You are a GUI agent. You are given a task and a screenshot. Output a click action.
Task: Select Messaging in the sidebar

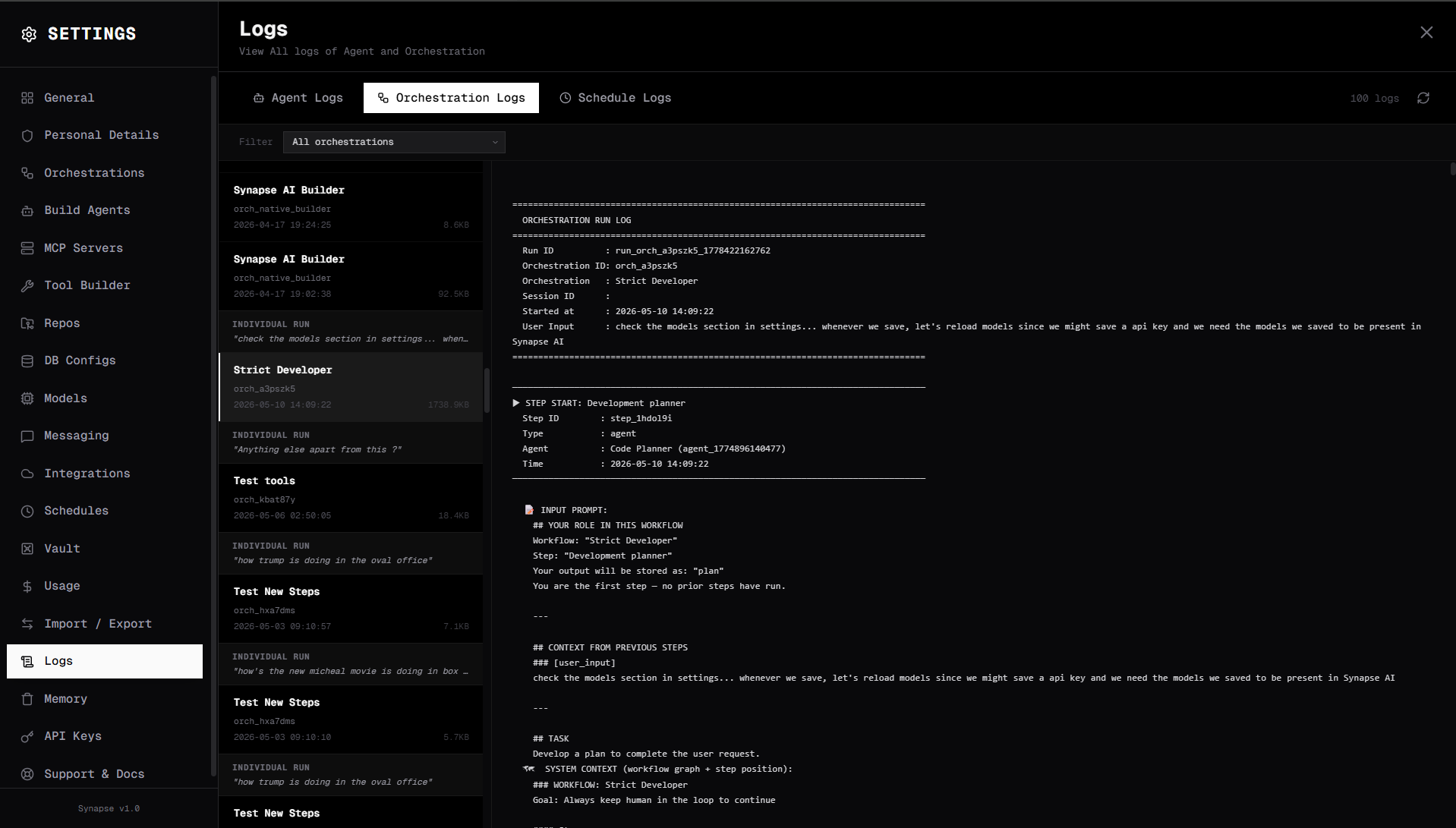point(105,436)
